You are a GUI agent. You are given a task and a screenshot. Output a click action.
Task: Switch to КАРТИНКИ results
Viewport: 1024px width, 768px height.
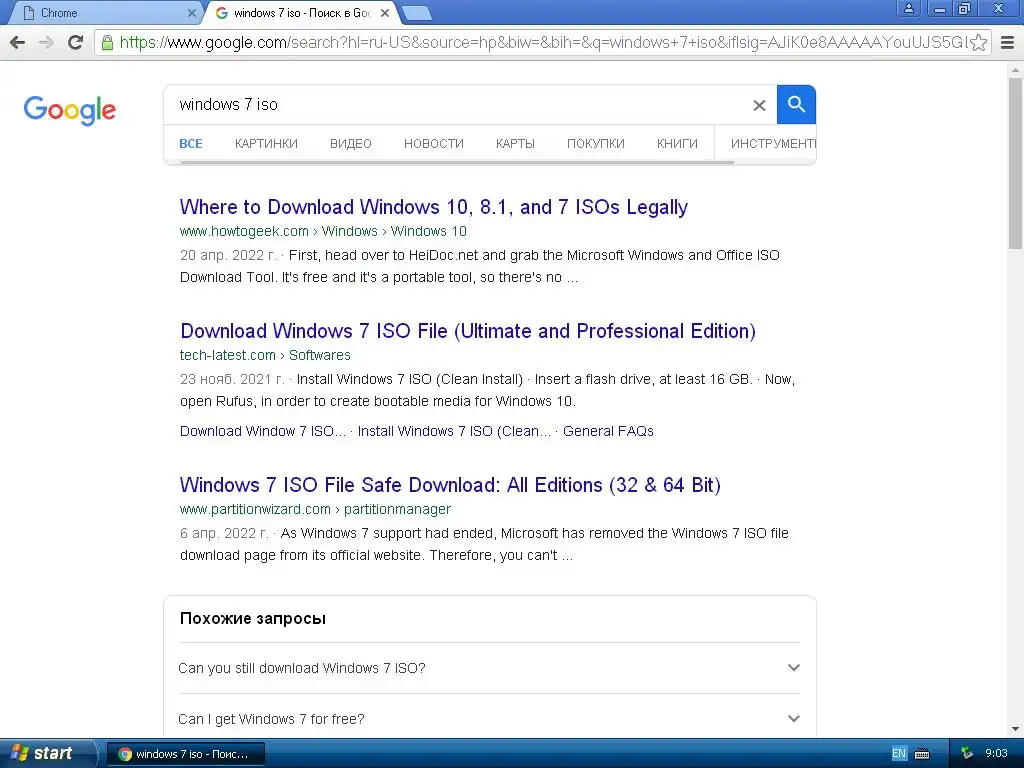pos(266,144)
